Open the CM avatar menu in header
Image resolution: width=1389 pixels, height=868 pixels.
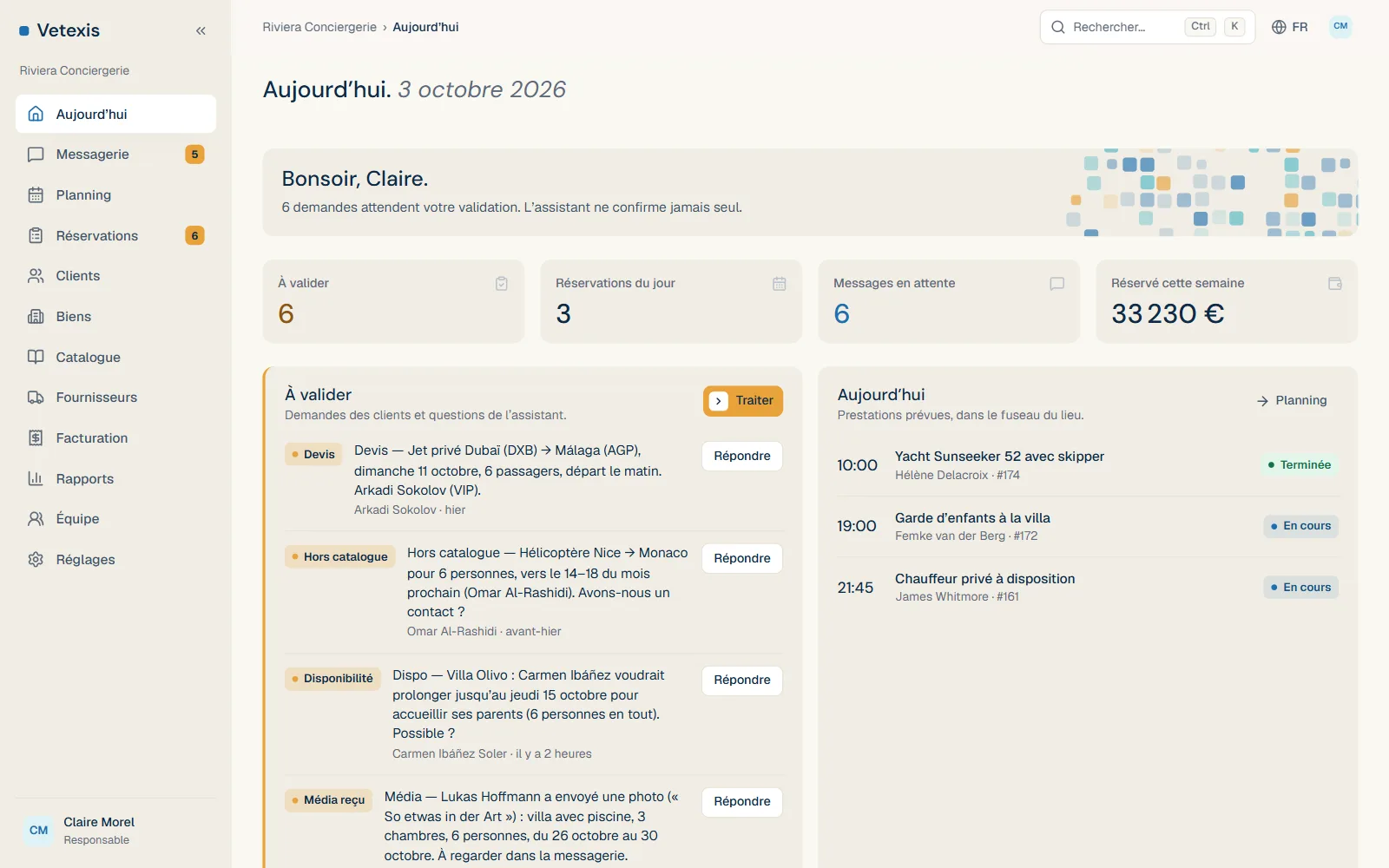coord(1340,27)
